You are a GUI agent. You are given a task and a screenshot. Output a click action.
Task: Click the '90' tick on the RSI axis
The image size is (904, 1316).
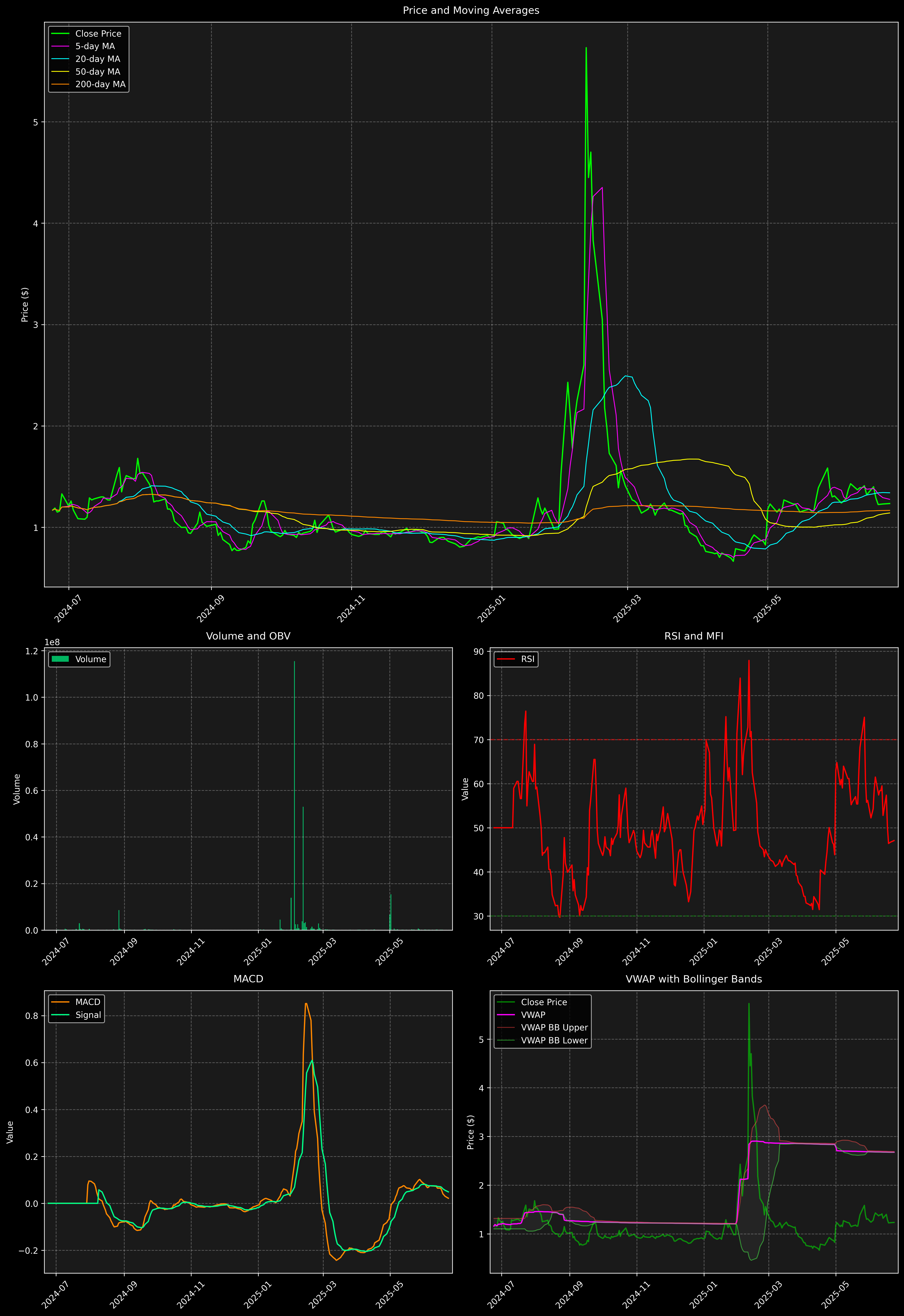click(479, 652)
